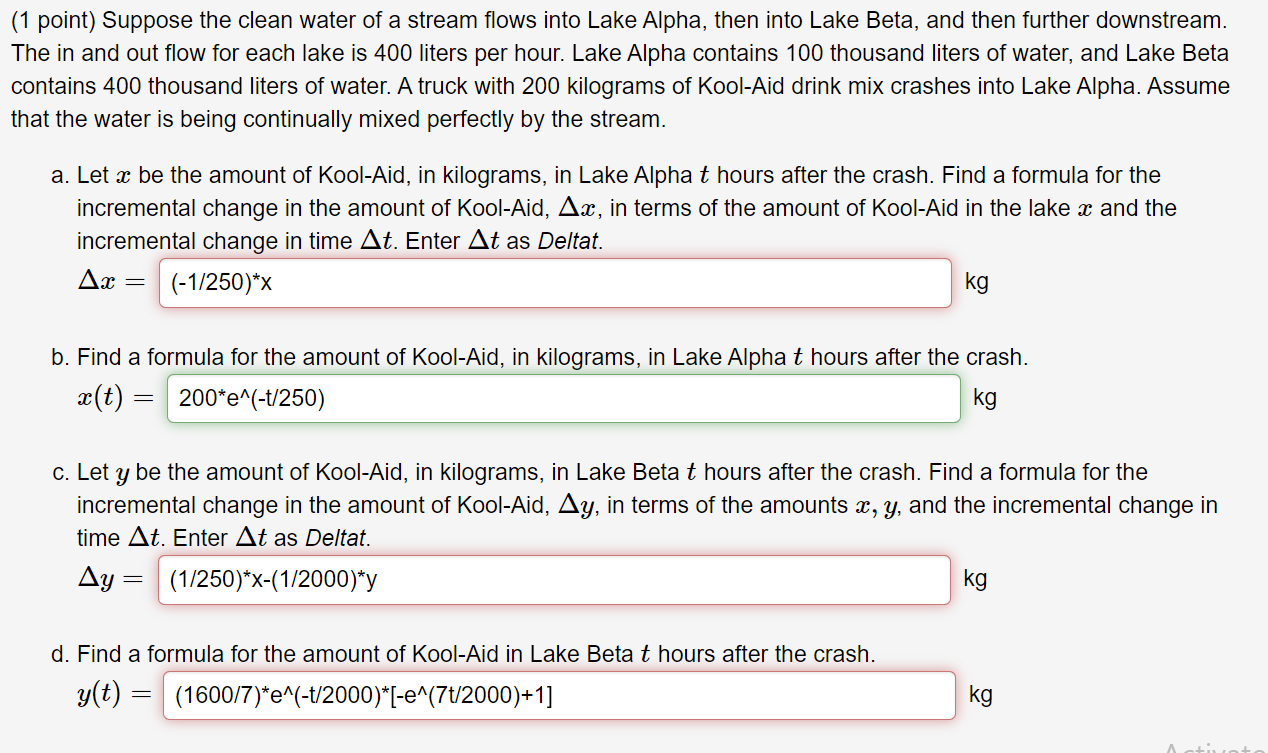The image size is (1268, 753).
Task: Click inside the Δy answer box
Action: point(550,580)
